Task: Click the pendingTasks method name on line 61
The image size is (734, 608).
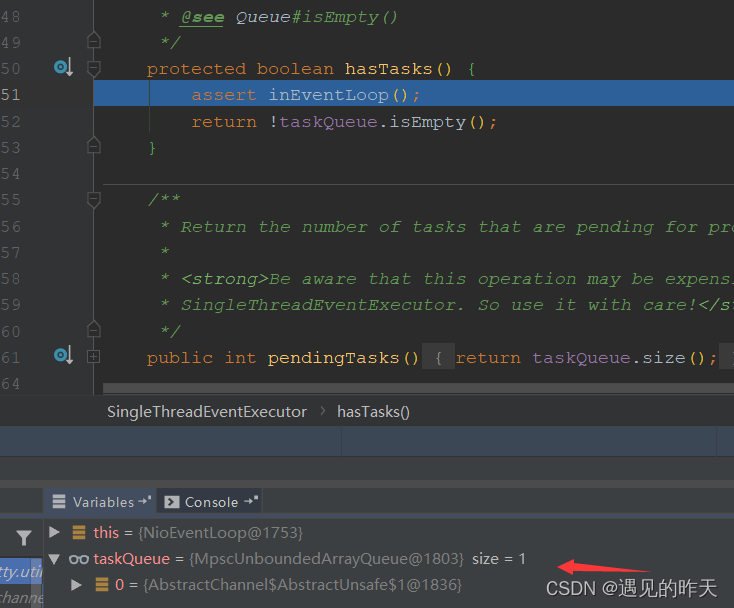Action: click(333, 358)
